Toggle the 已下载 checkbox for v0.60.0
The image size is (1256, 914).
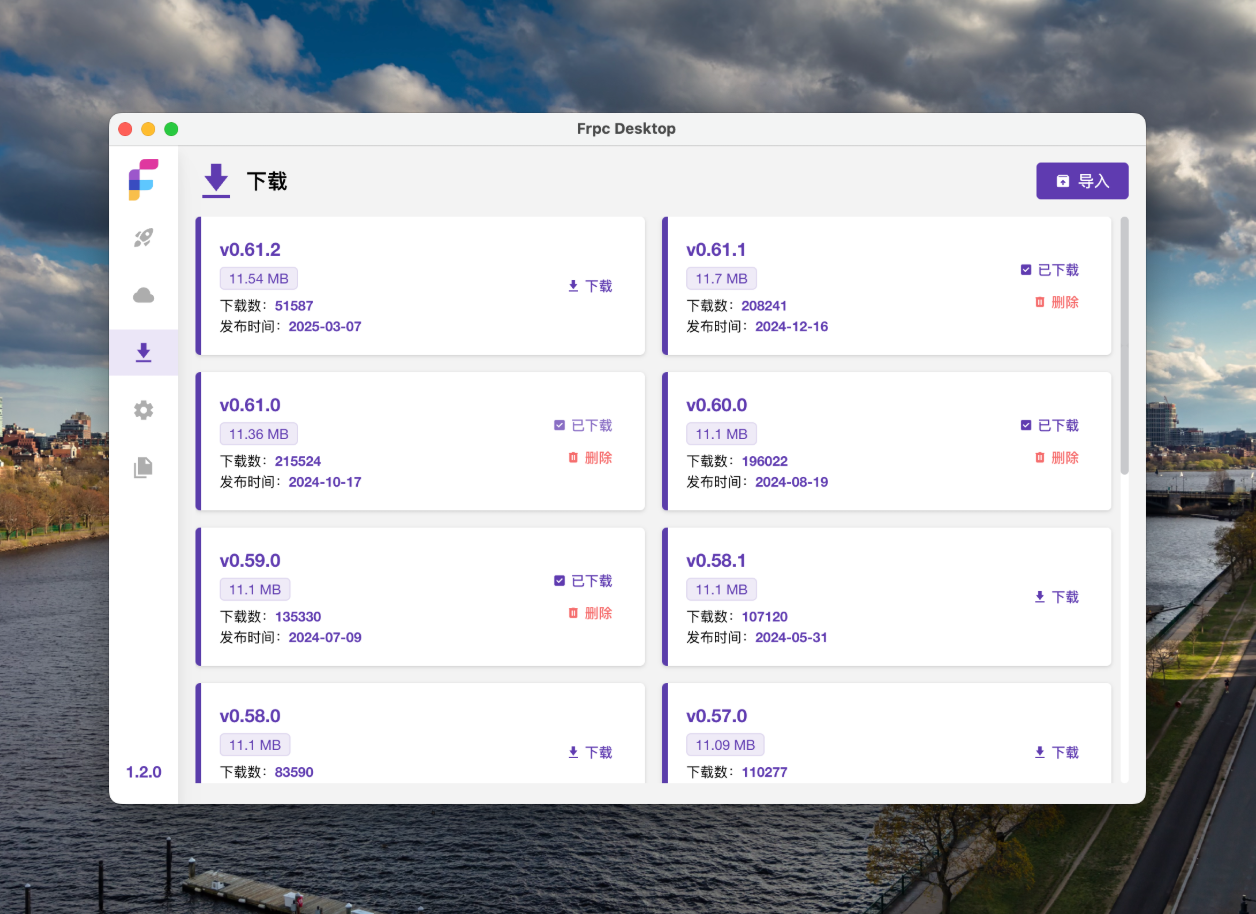[1026, 425]
